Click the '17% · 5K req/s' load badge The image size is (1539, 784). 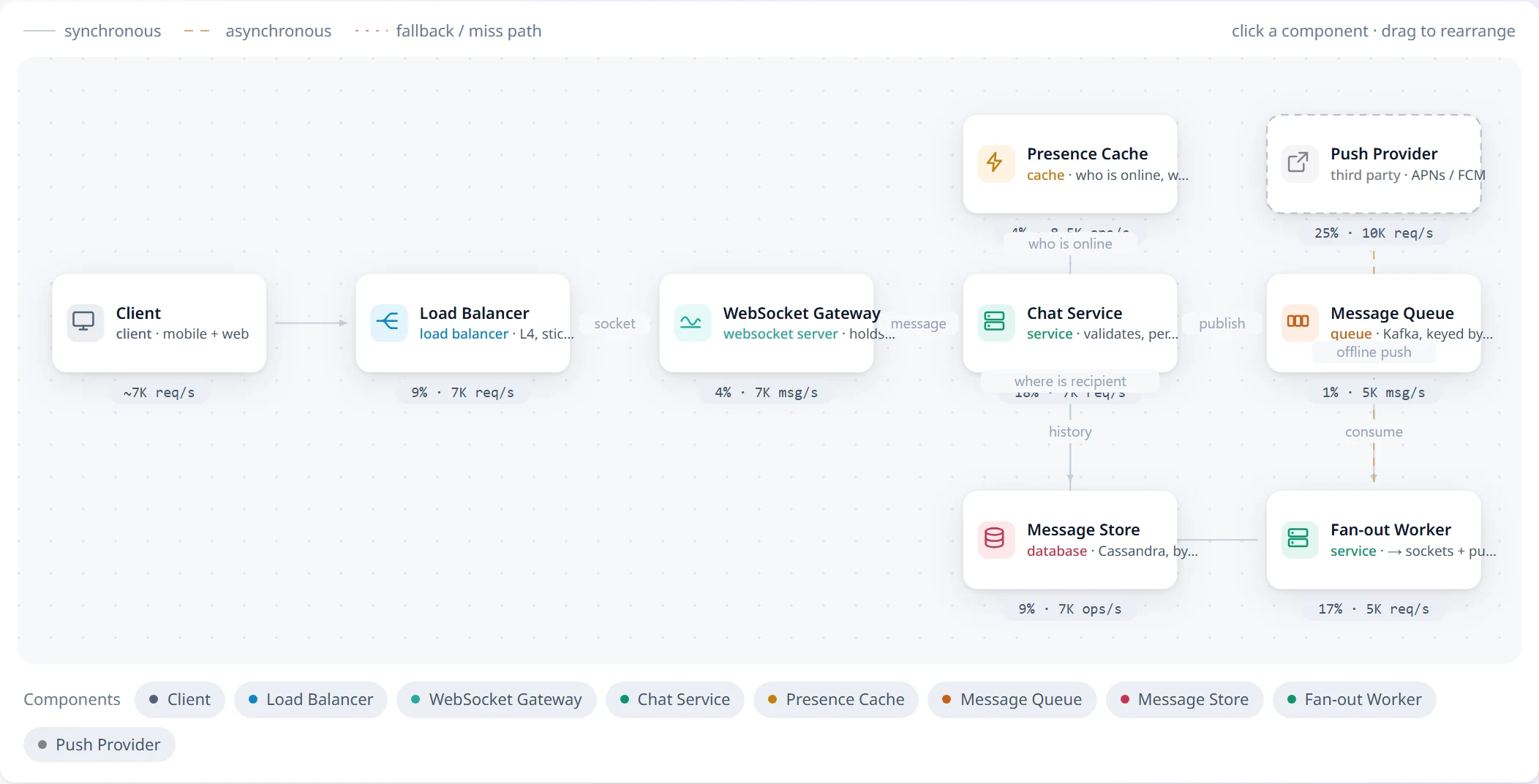pyautogui.click(x=1374, y=609)
